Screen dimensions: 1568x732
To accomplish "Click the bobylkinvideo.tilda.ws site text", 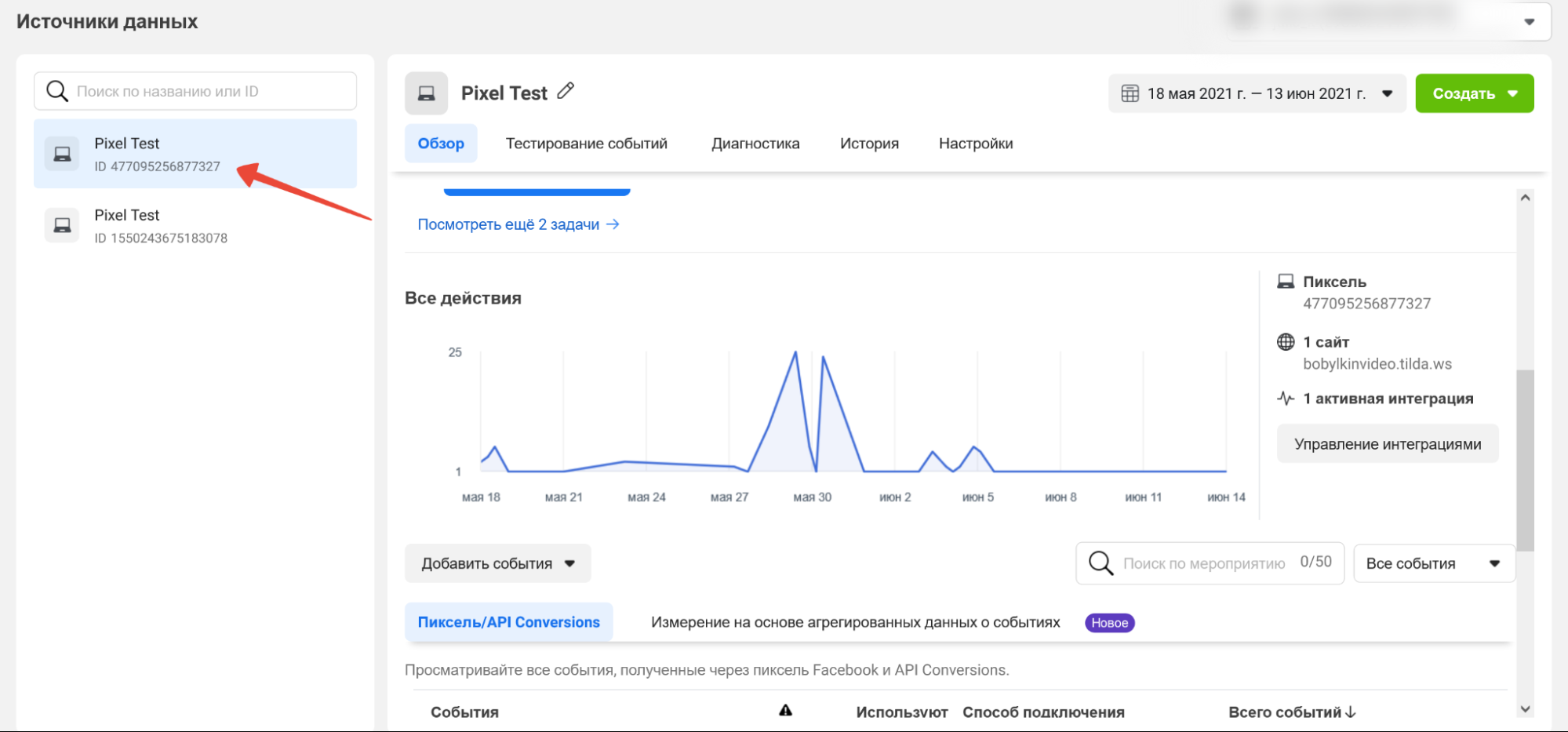I will click(x=1377, y=364).
